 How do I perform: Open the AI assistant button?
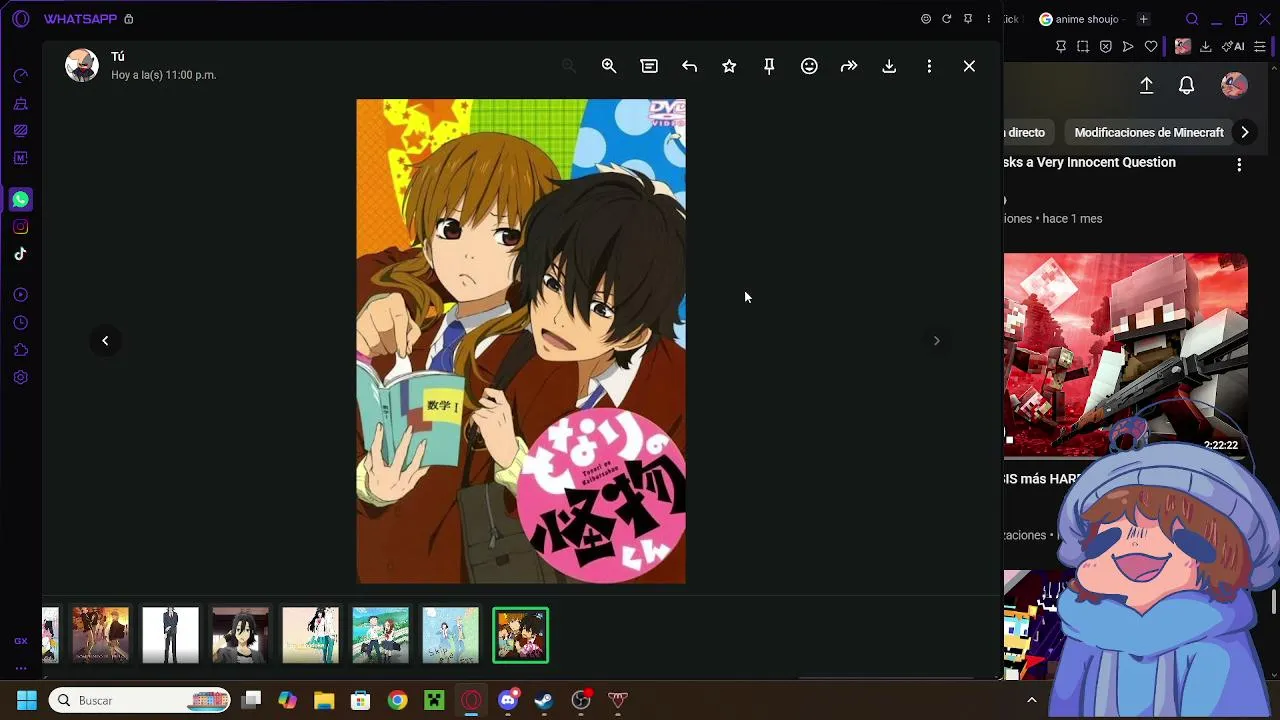[x=1233, y=46]
